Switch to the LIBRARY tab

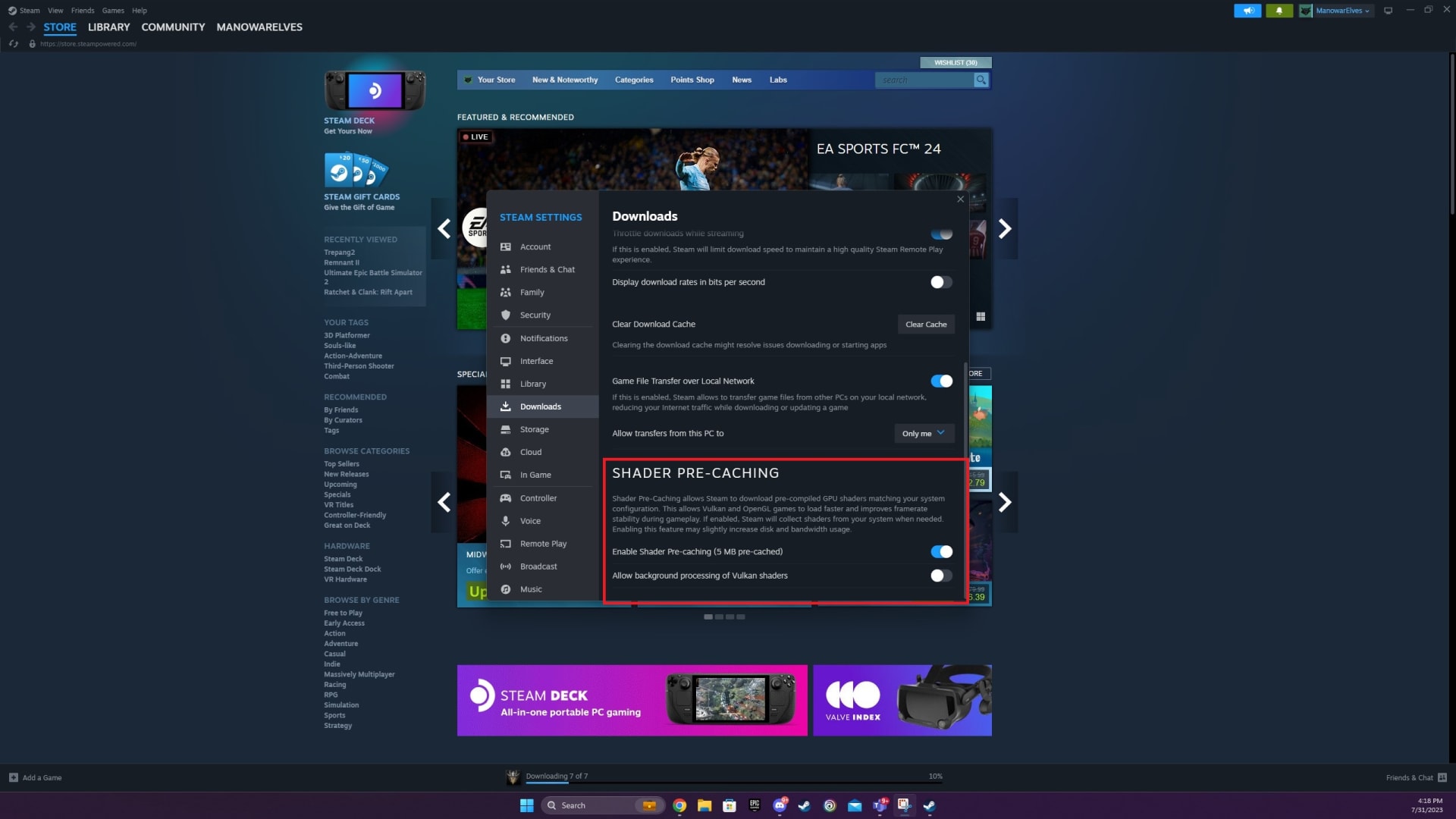pos(108,27)
